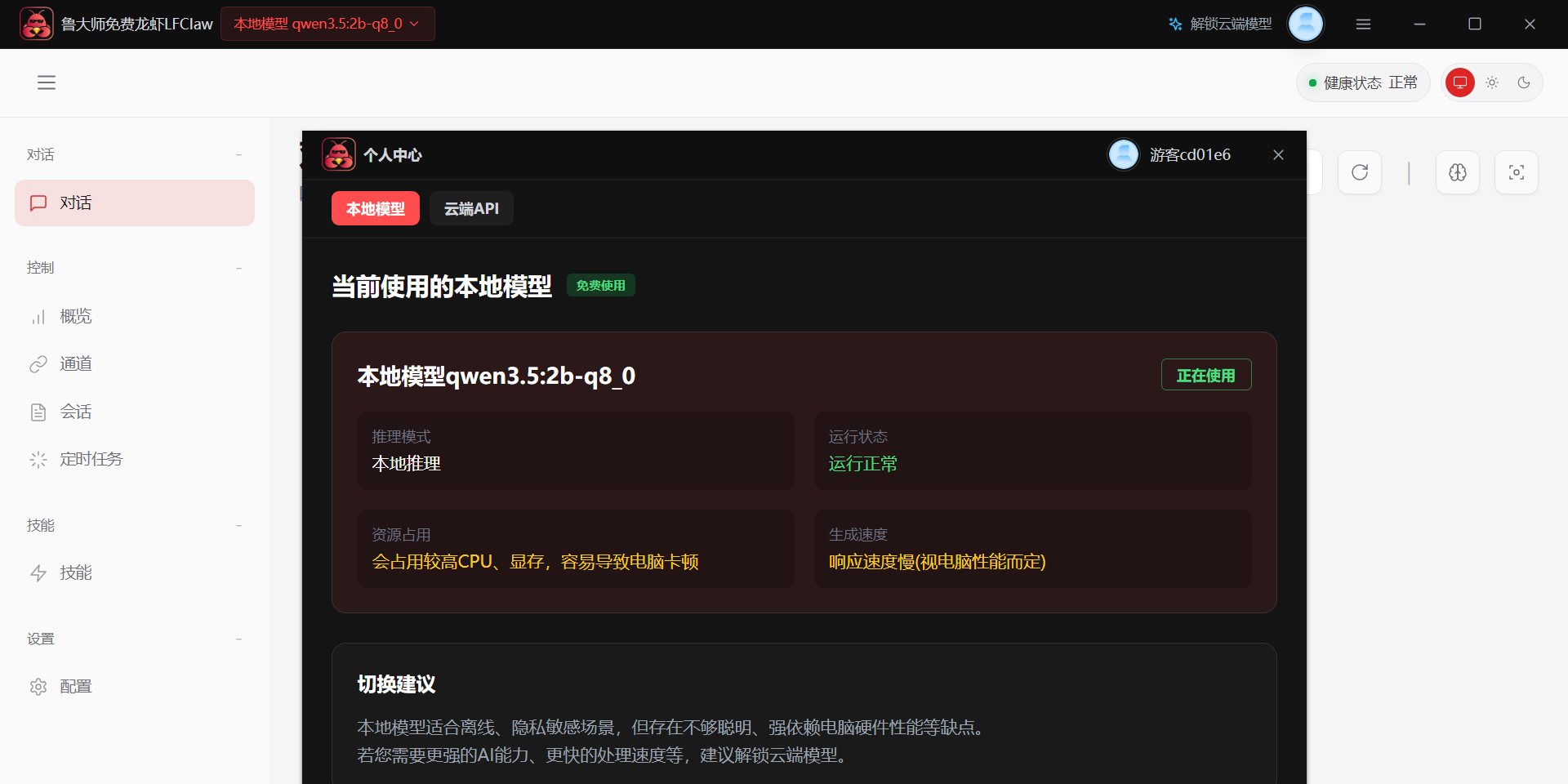Image resolution: width=1568 pixels, height=784 pixels.
Task: Select the 定时任务 scheduled tasks icon
Action: pos(38,458)
